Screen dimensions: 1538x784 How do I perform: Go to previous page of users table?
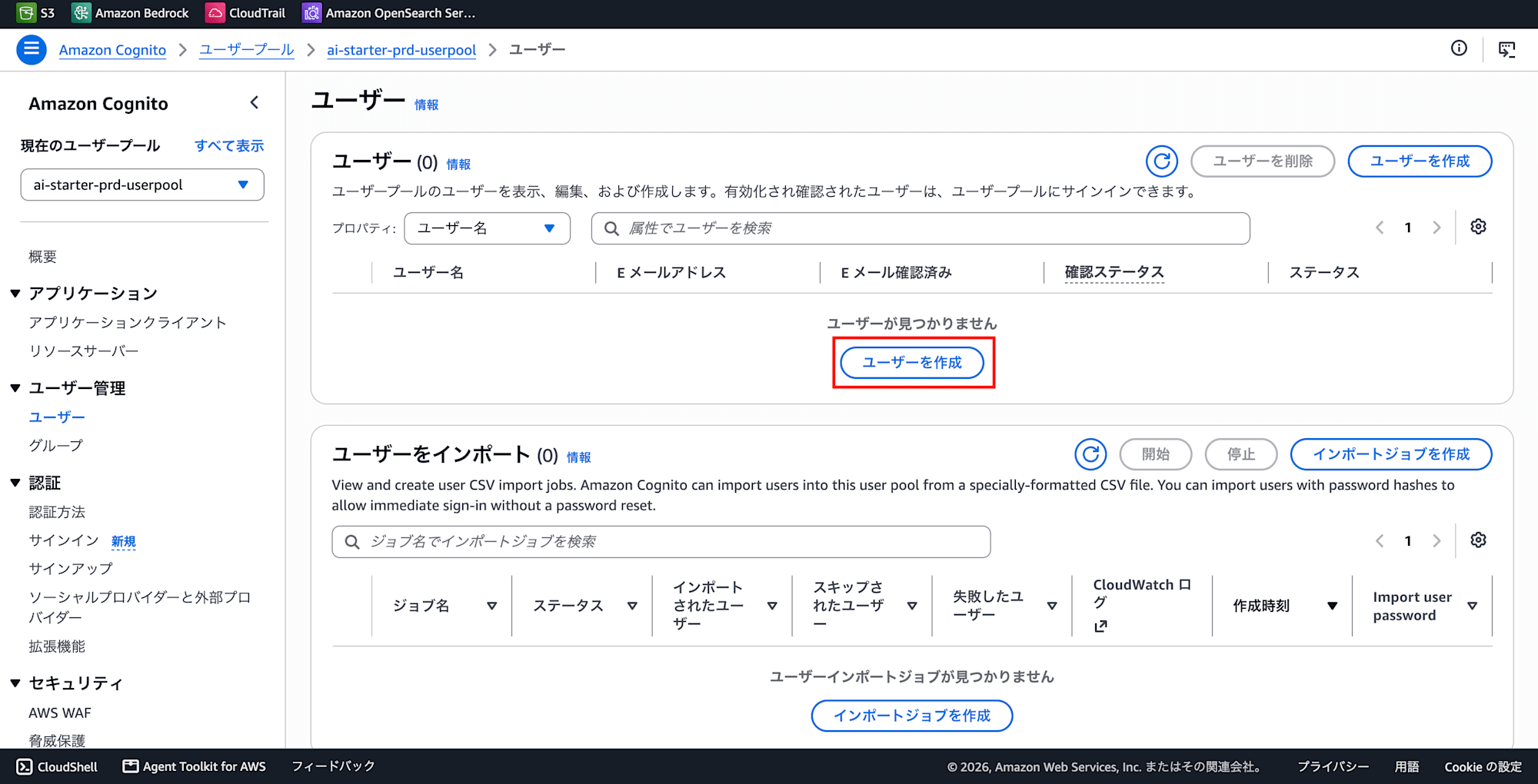point(1380,228)
